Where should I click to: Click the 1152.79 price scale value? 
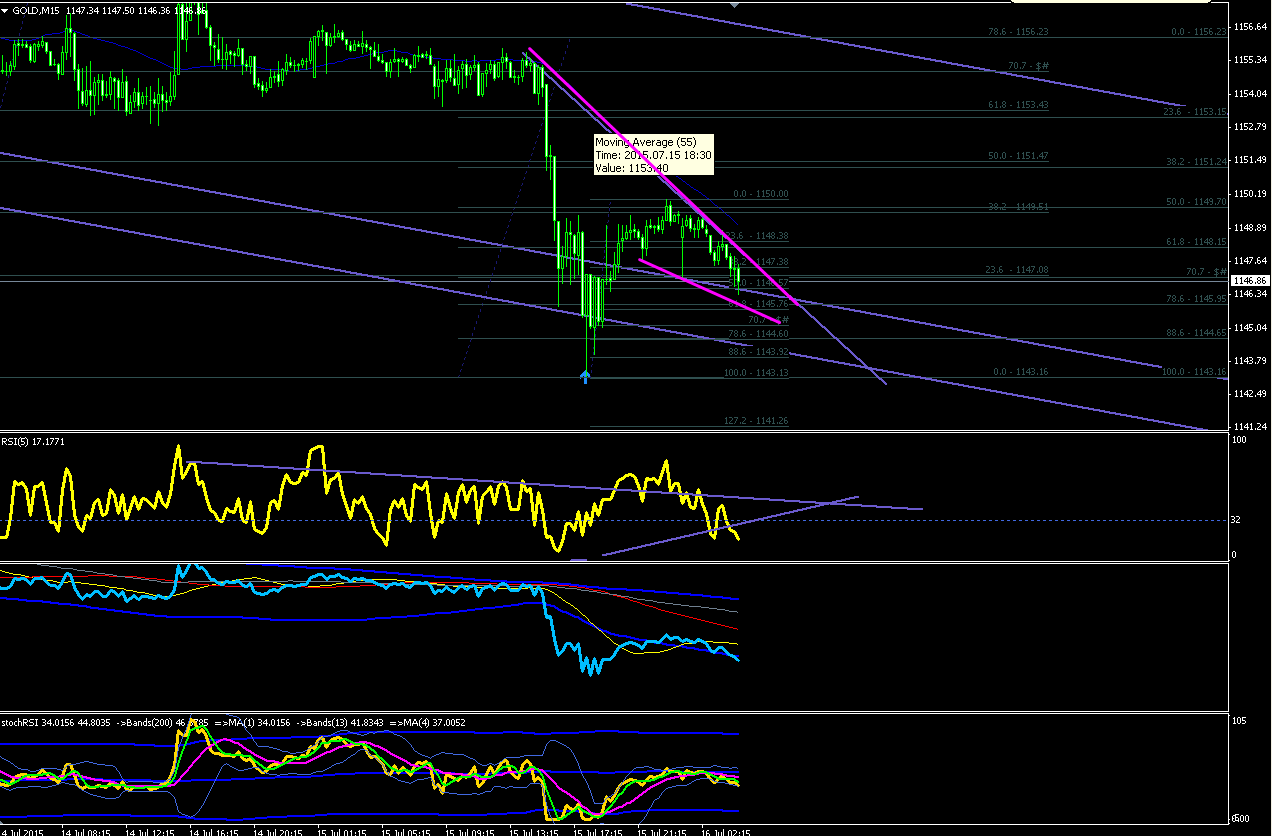pyautogui.click(x=1251, y=127)
